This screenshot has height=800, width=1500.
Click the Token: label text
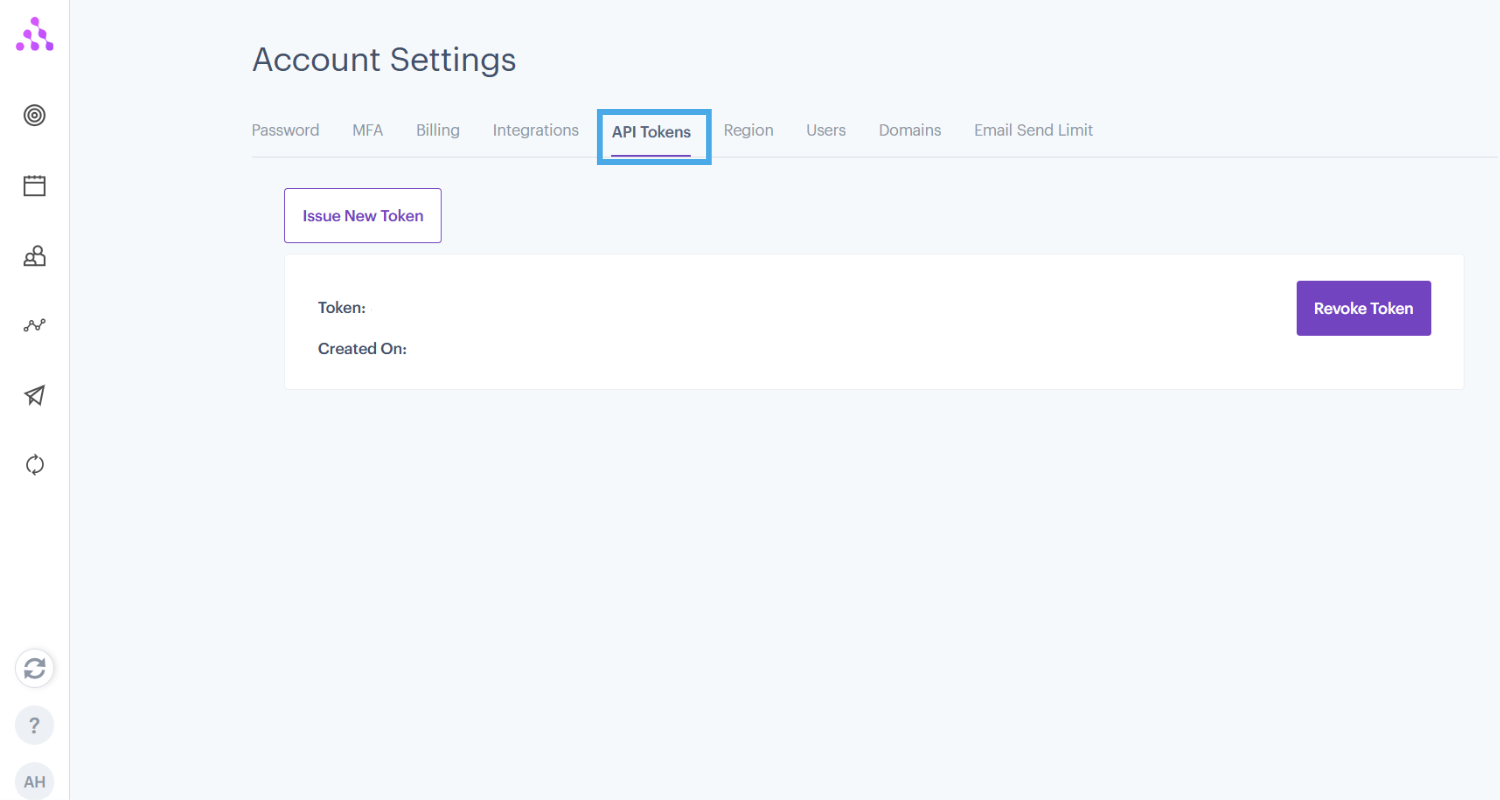(342, 308)
